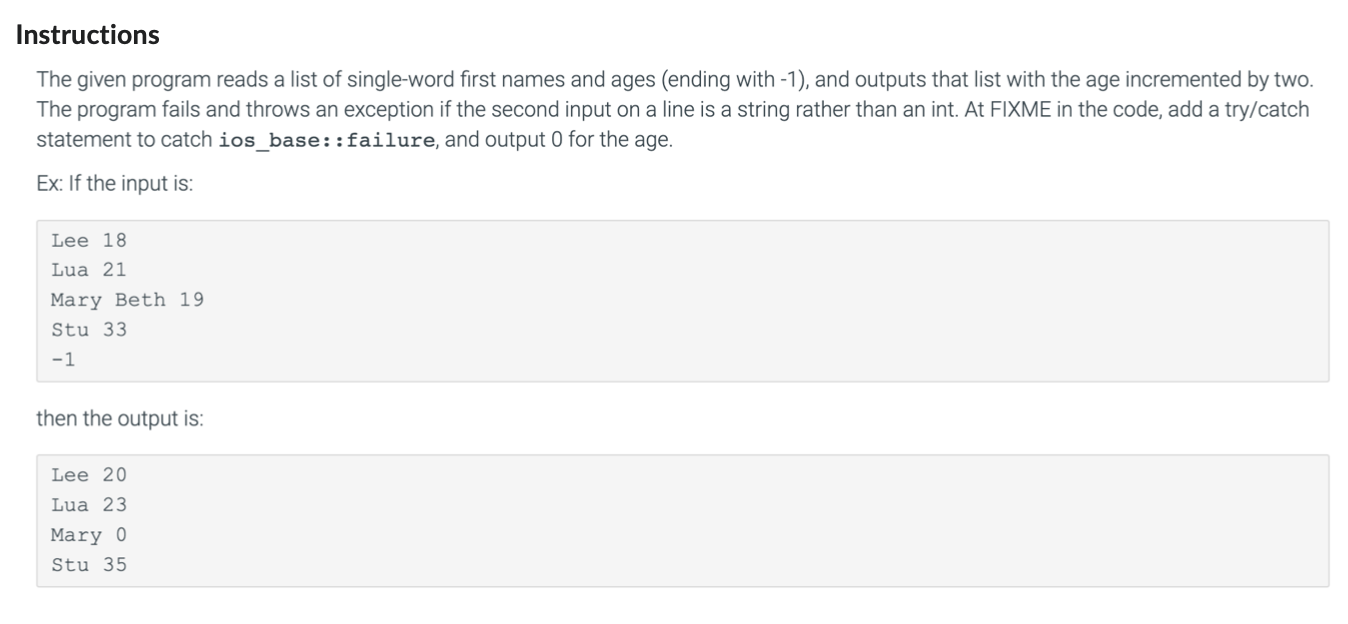Click the "Mary 0" output line
This screenshot has height=624, width=1348.
(x=89, y=535)
